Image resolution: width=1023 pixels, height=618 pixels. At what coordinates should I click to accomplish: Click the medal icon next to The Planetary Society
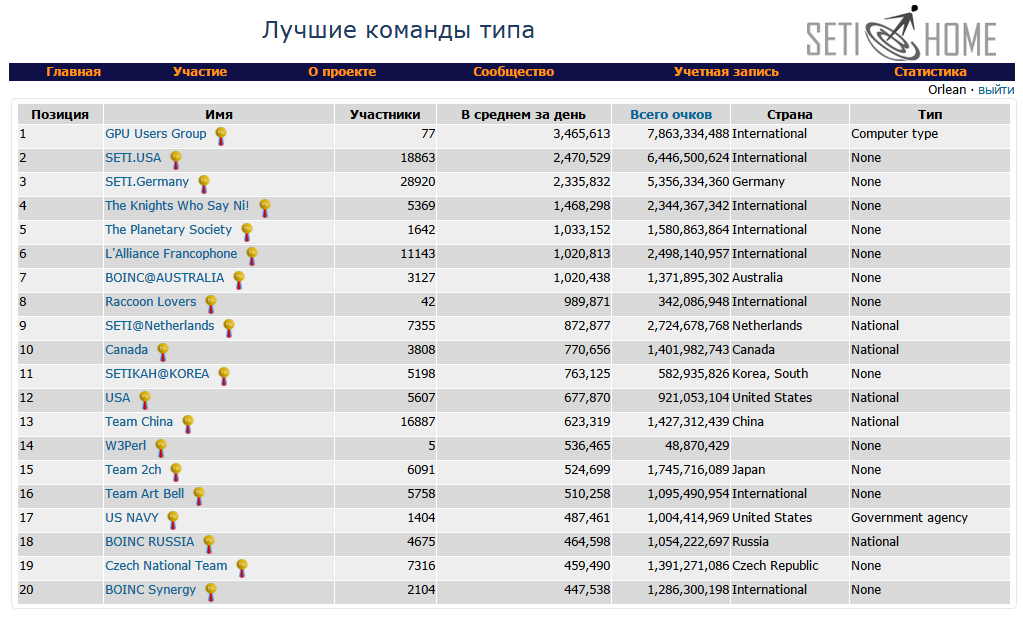[x=247, y=232]
